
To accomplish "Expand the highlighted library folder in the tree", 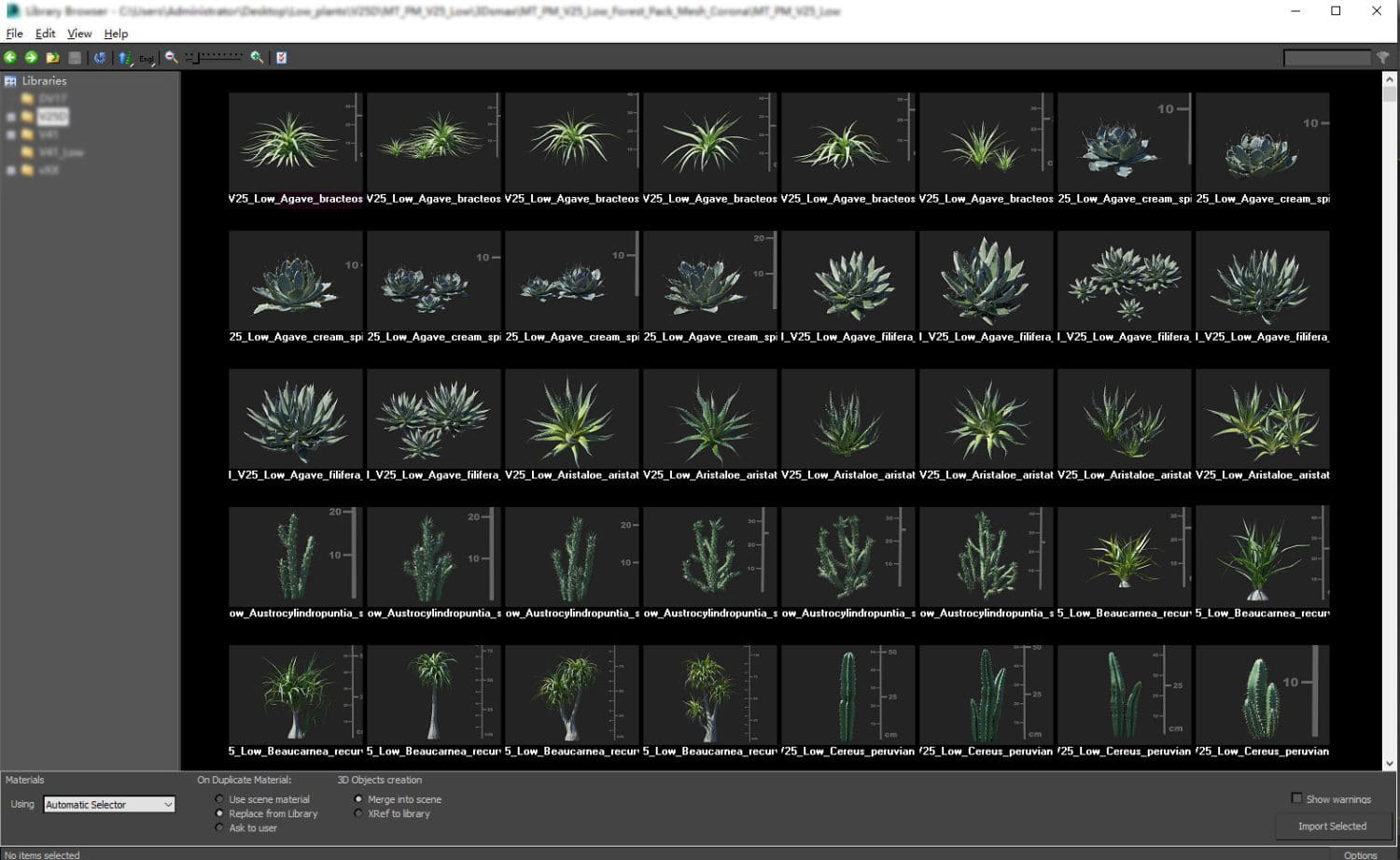I will [11, 117].
